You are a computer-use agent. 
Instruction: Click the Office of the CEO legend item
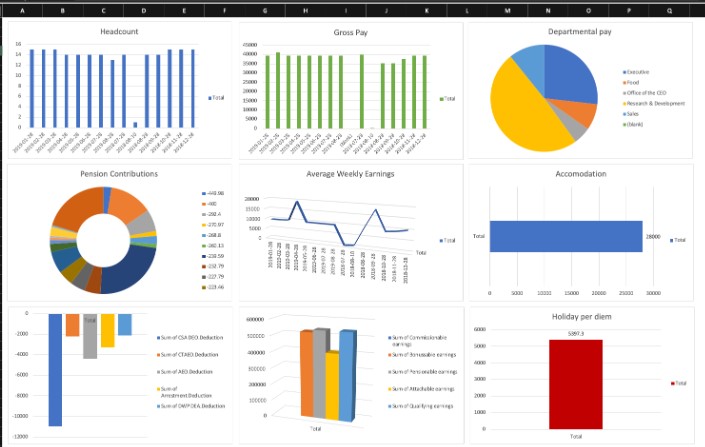click(x=649, y=93)
